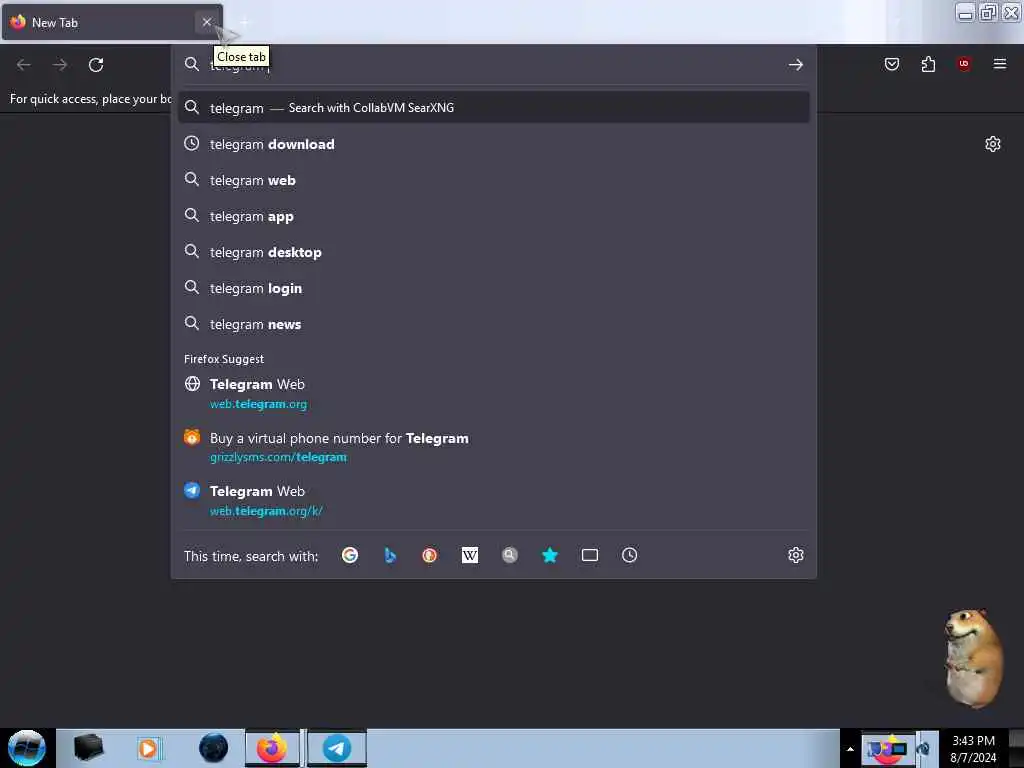Image resolution: width=1024 pixels, height=768 pixels.
Task: Switch to Firefox in the taskbar
Action: (272, 748)
